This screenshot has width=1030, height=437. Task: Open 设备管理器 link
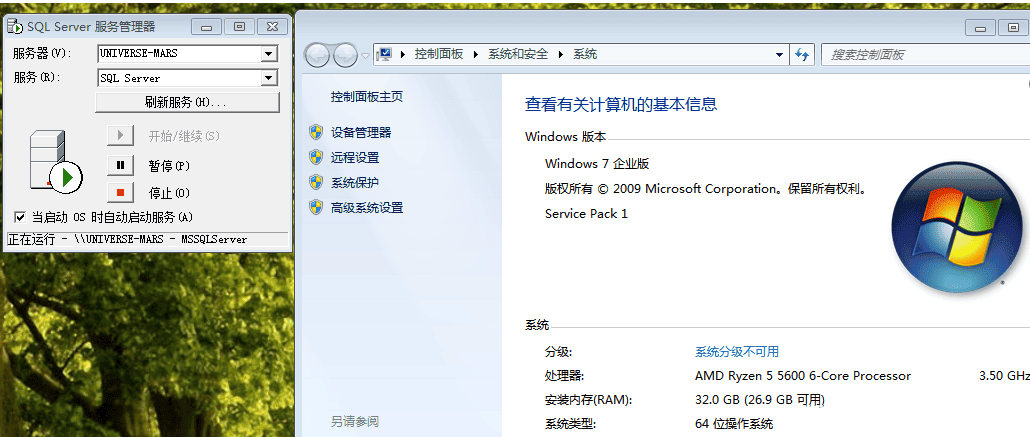361,133
